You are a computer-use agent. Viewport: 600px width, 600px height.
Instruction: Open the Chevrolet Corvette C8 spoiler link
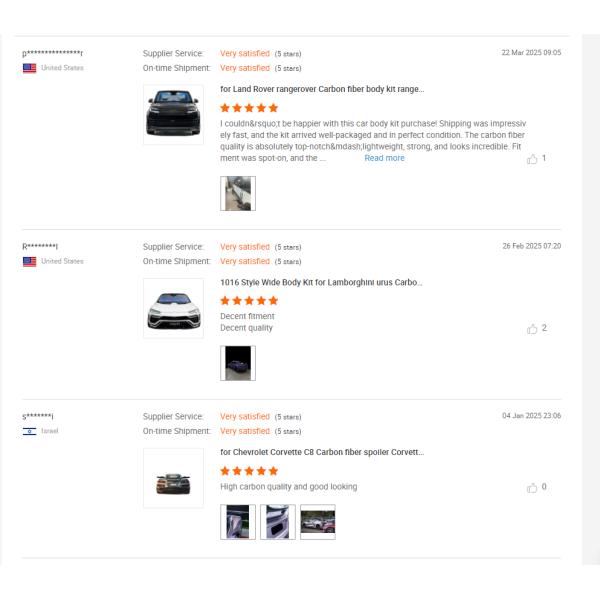point(322,452)
